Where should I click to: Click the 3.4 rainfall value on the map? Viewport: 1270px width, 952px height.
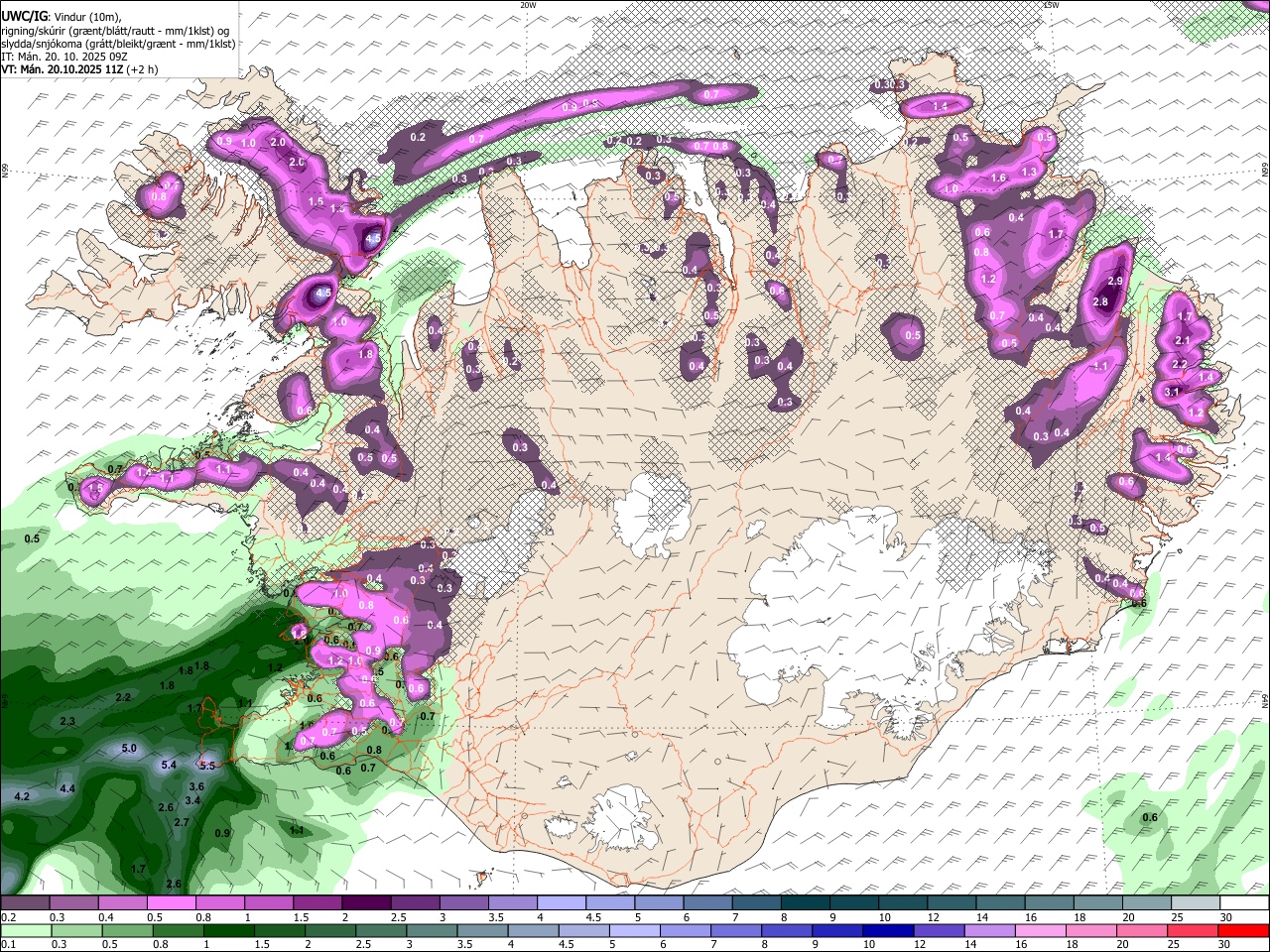click(192, 800)
